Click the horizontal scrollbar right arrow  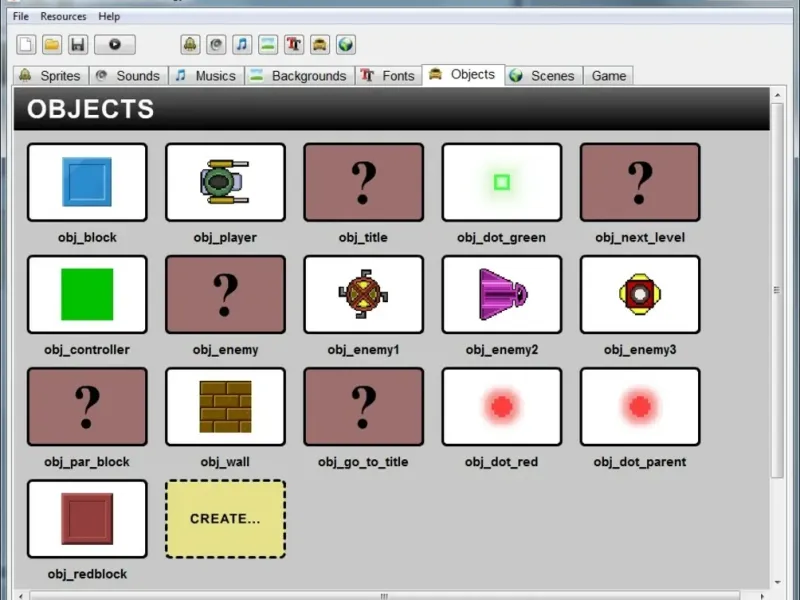click(x=762, y=596)
